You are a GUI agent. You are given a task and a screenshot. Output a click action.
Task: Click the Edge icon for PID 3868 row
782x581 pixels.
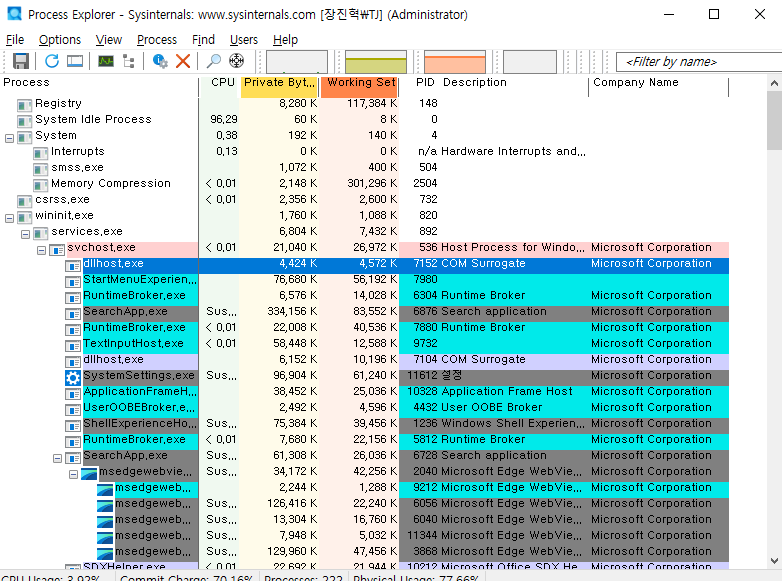pyautogui.click(x=105, y=553)
